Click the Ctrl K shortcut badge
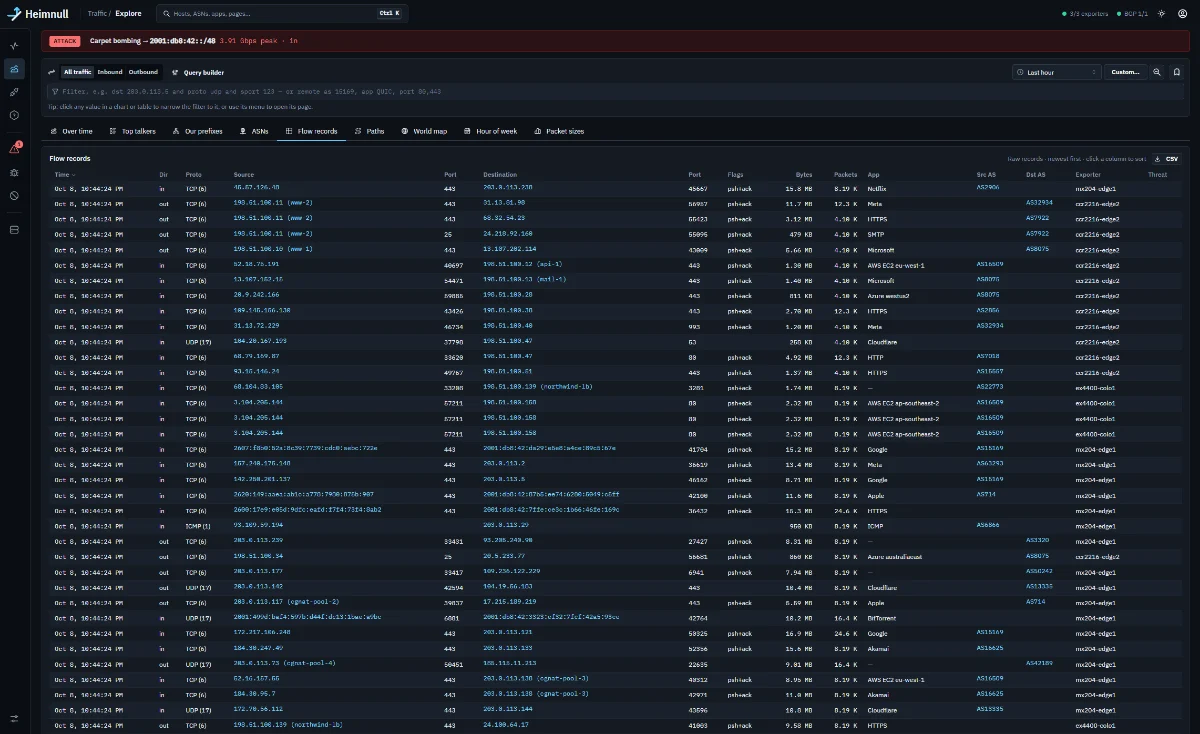 388,14
